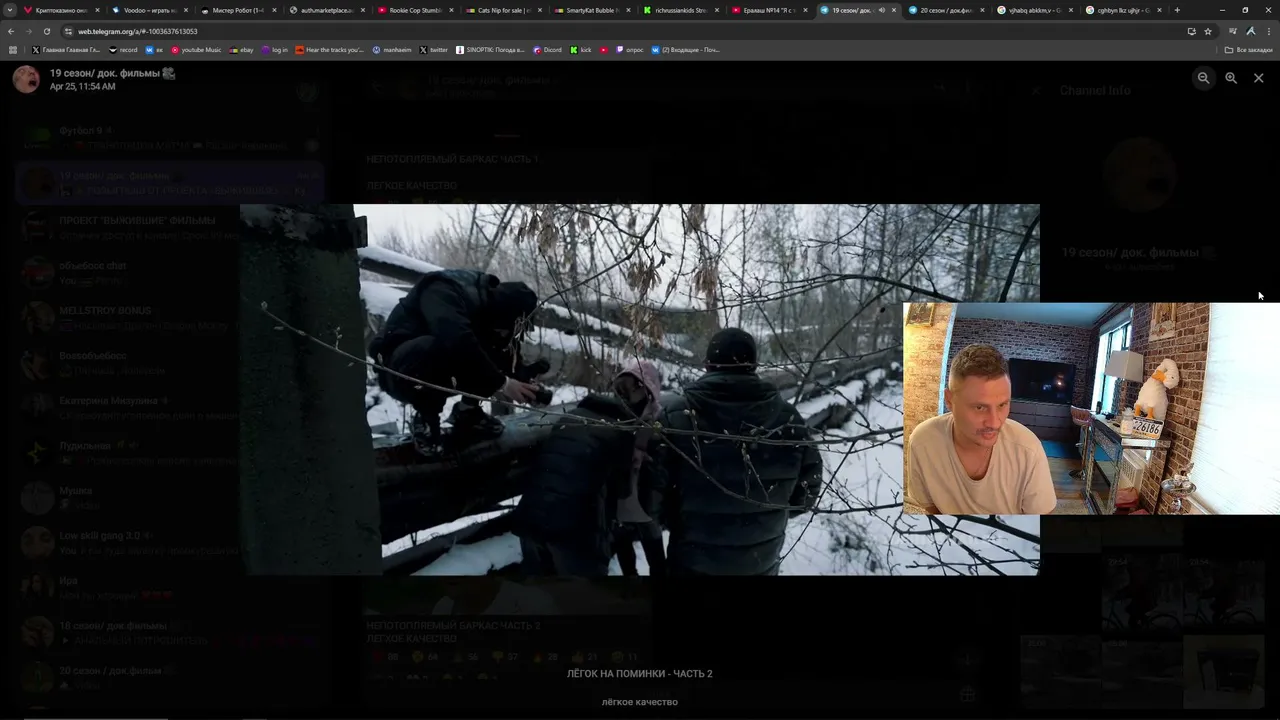Viewport: 1280px width, 720px height.
Task: Open the bookmarks apps grid icon
Action: pos(13,49)
